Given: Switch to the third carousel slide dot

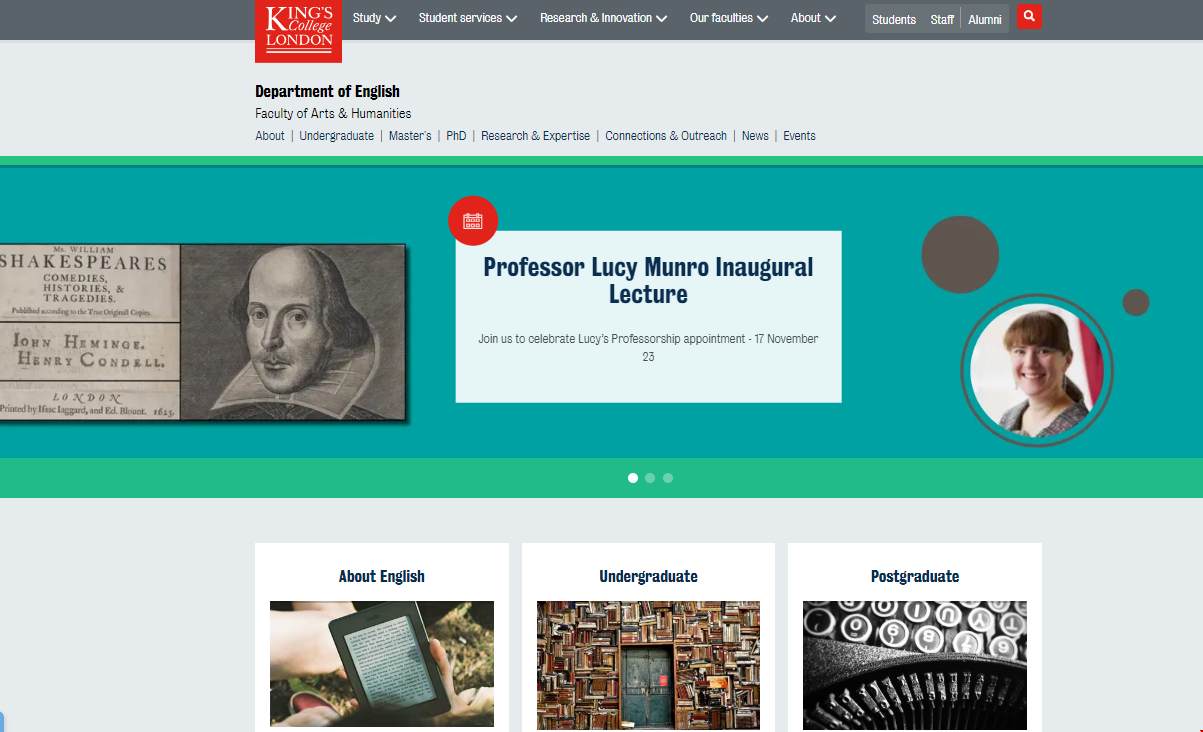Looking at the screenshot, I should pyautogui.click(x=668, y=478).
